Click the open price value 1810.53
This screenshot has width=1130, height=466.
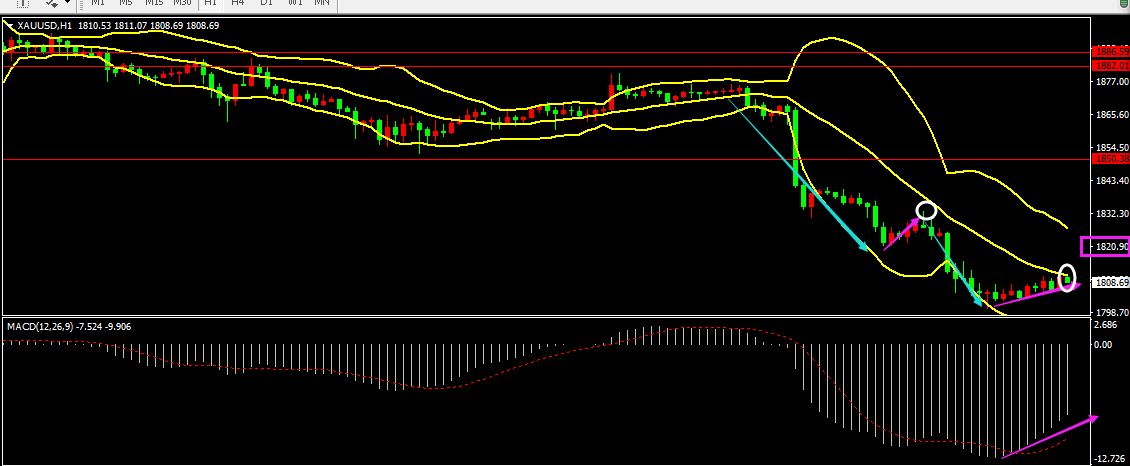click(92, 26)
